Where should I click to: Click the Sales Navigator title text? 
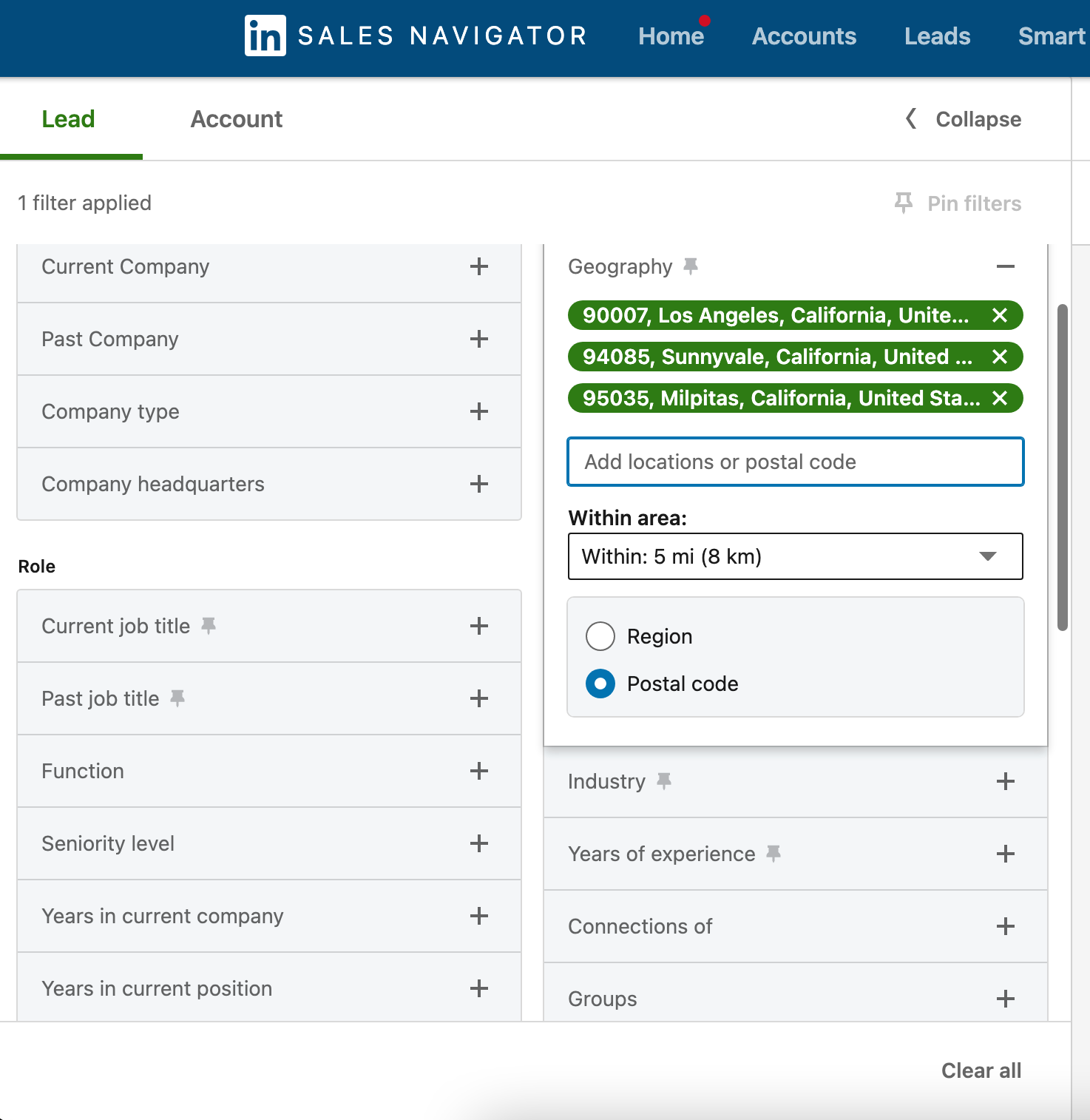(x=442, y=36)
